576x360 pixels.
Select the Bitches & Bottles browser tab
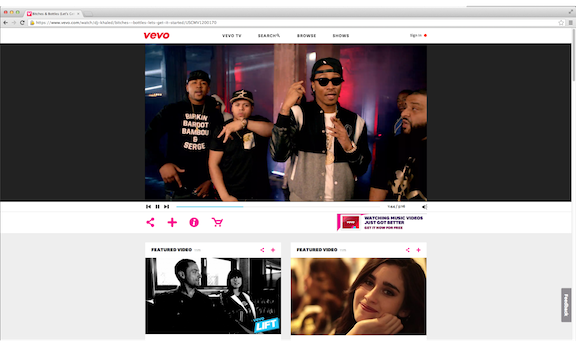point(53,14)
